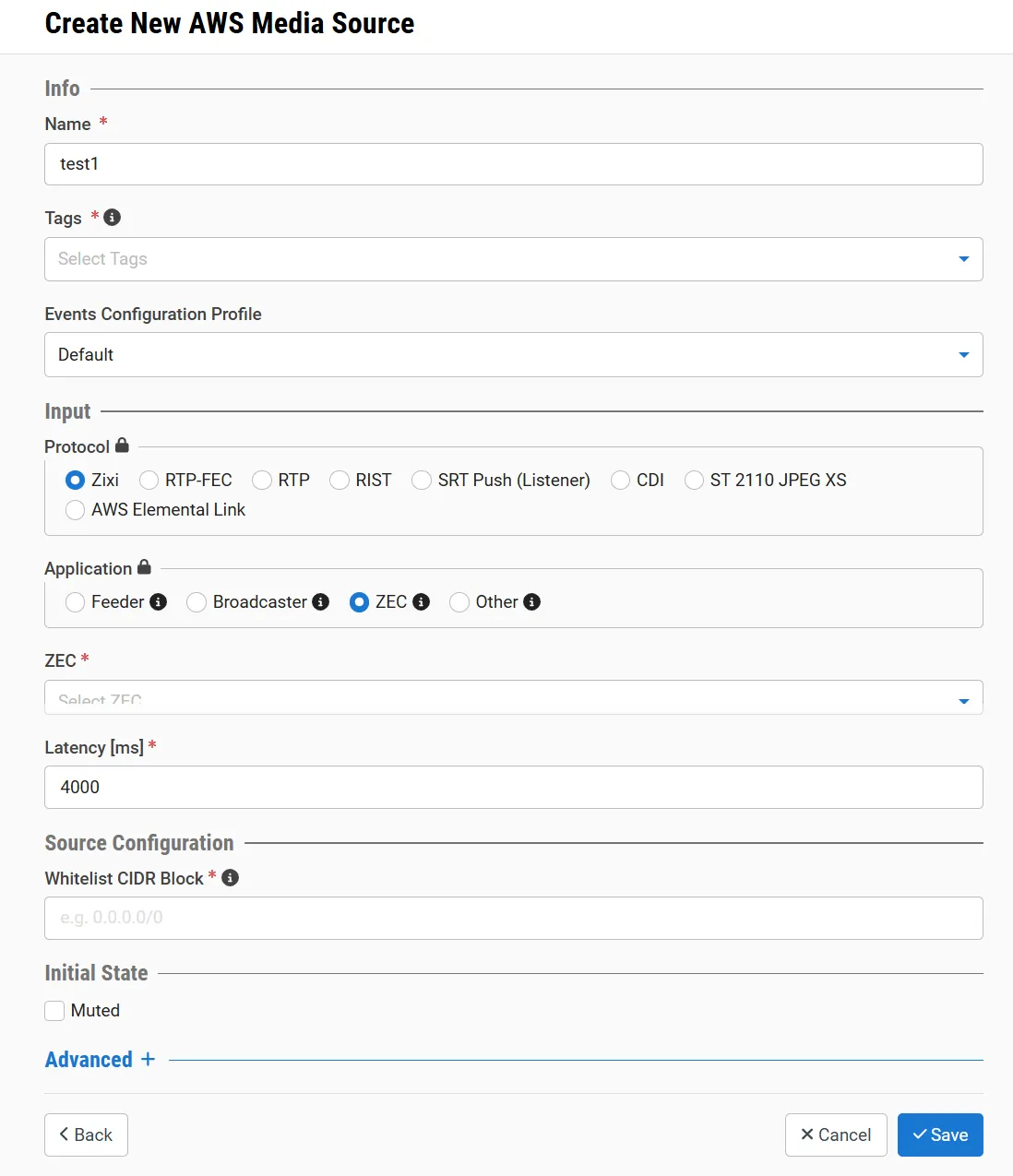Screen dimensions: 1013x1176
Task: Choose the Broadcaster application option
Action: tap(197, 602)
